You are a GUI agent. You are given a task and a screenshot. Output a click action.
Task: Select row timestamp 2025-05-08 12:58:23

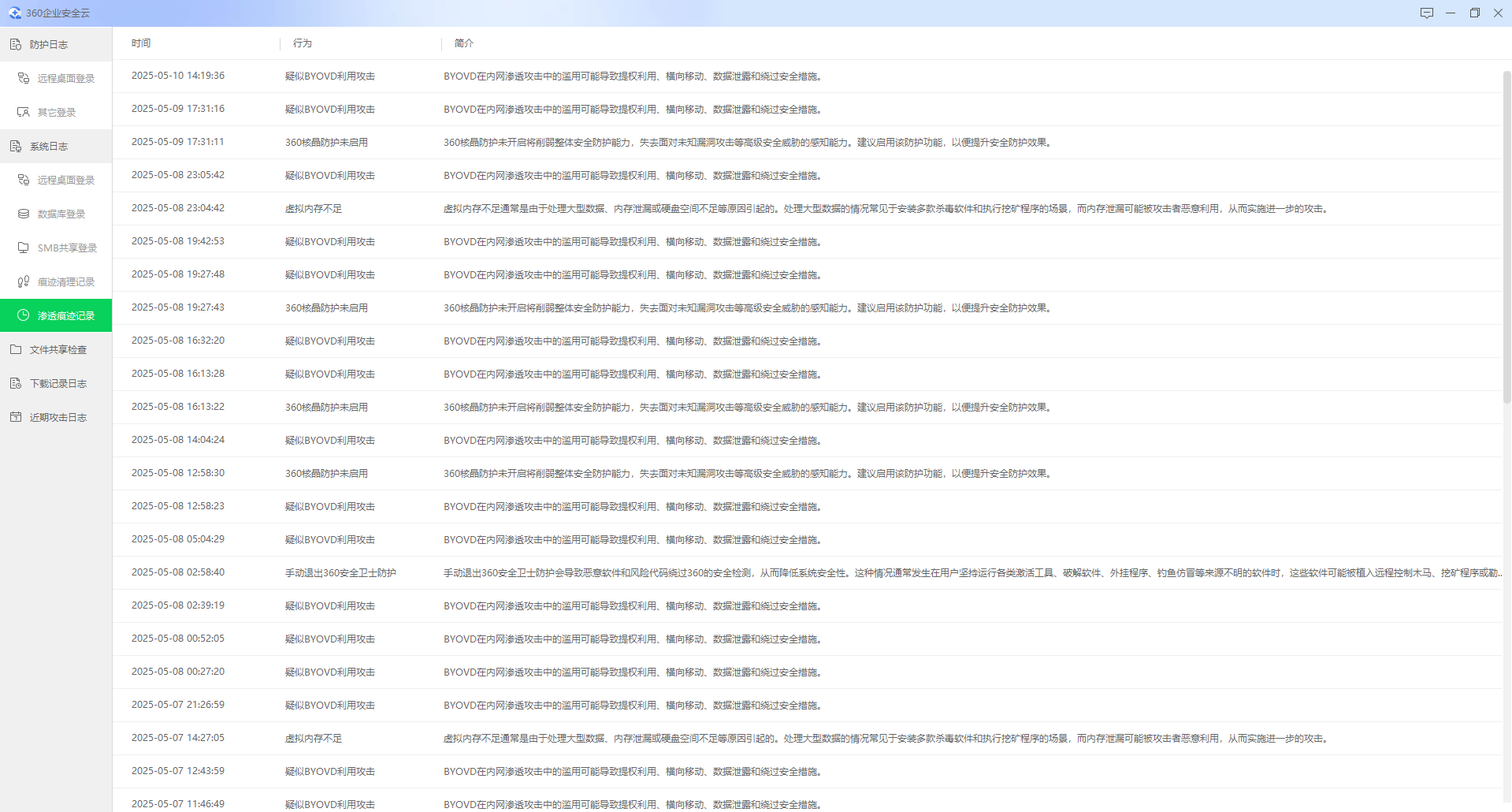pos(178,506)
